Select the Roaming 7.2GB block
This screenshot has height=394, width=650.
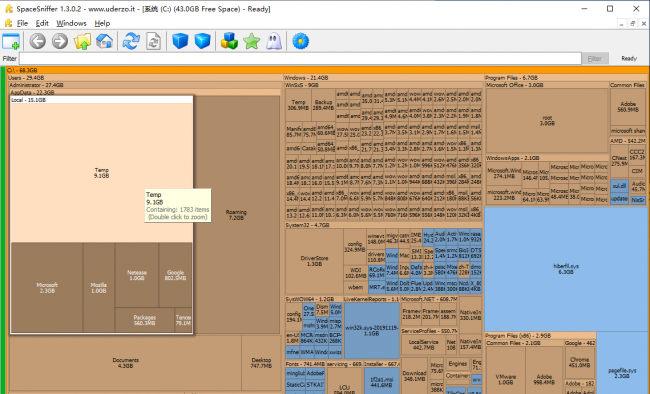236,215
